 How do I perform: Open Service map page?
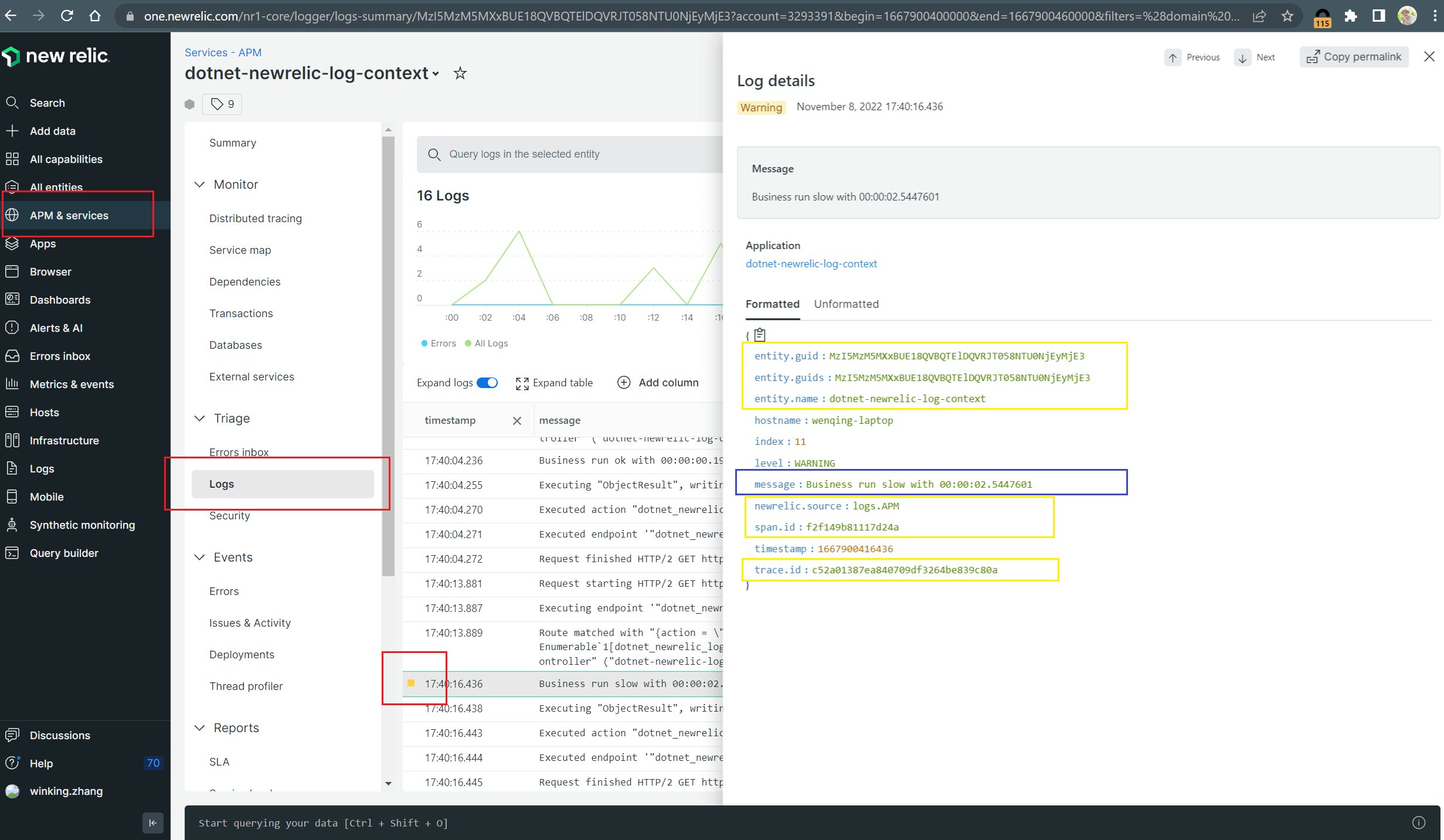(x=240, y=250)
